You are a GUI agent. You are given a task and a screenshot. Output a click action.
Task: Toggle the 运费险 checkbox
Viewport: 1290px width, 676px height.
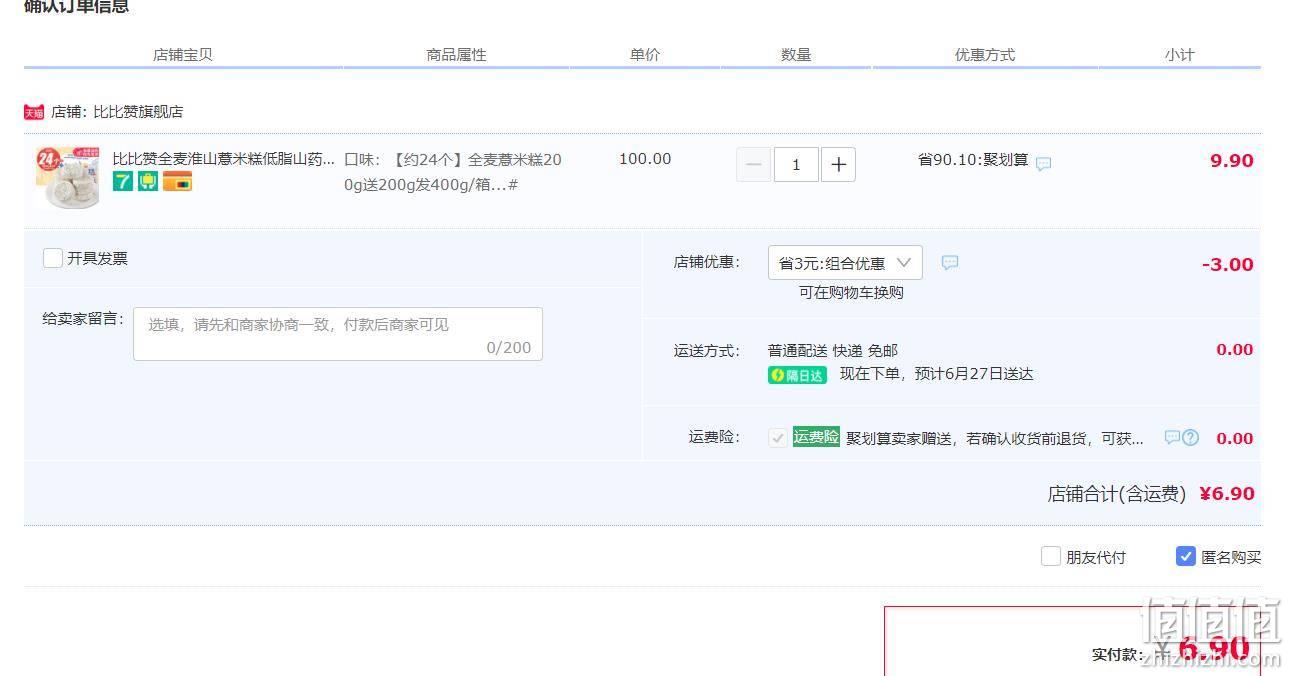[777, 438]
